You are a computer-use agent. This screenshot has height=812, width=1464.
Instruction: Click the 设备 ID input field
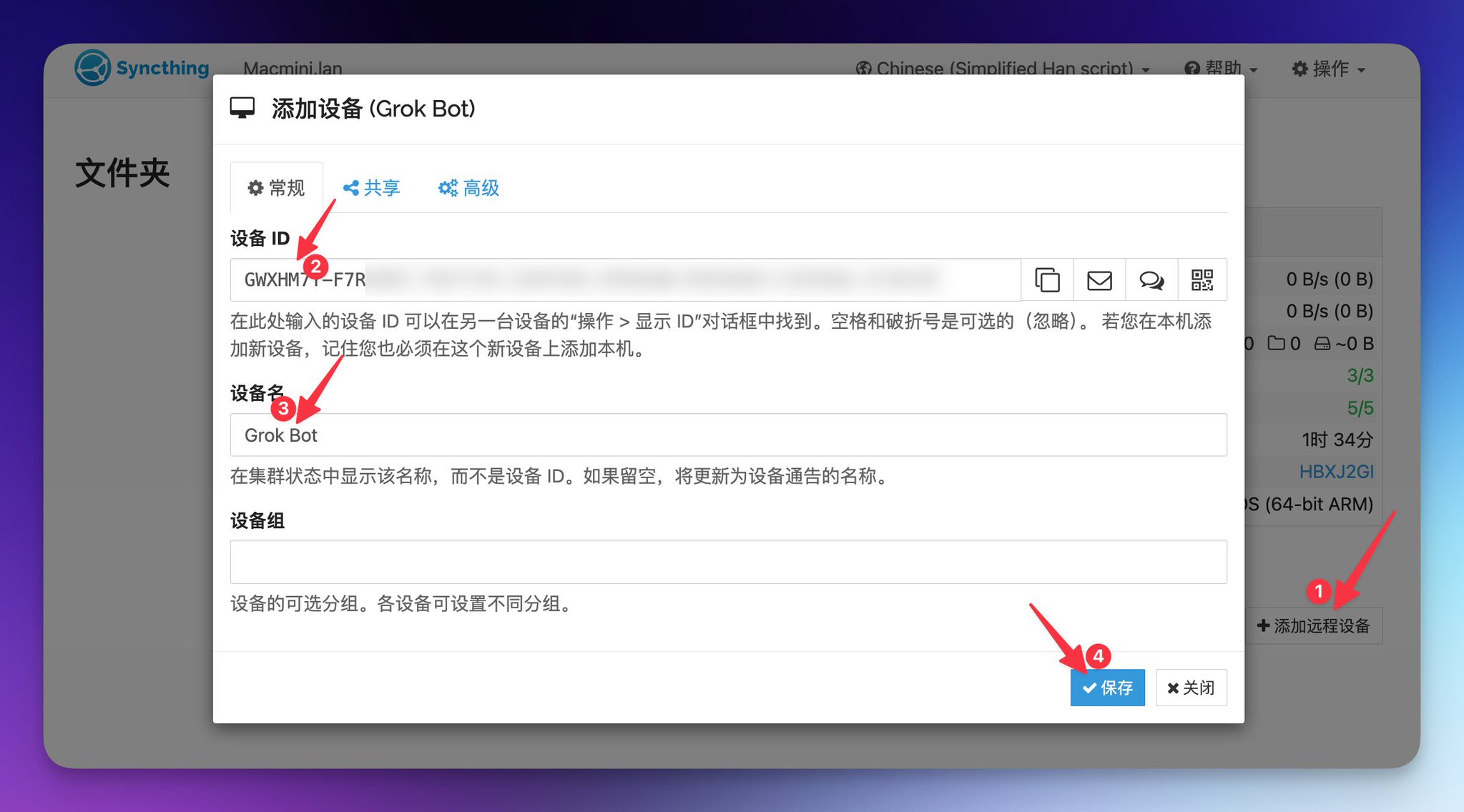coord(625,279)
